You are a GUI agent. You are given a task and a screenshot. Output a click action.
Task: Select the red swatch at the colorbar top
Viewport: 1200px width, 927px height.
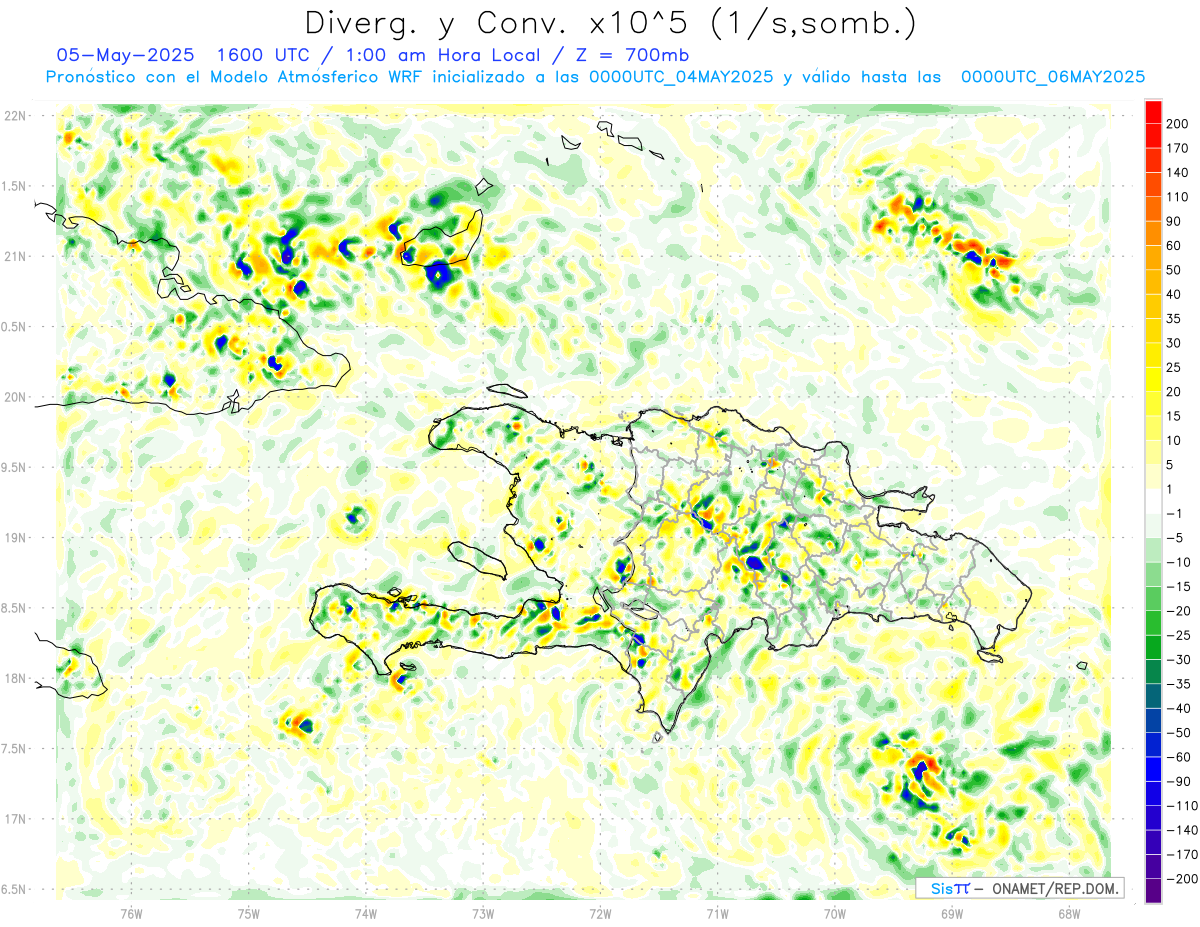pyautogui.click(x=1153, y=111)
